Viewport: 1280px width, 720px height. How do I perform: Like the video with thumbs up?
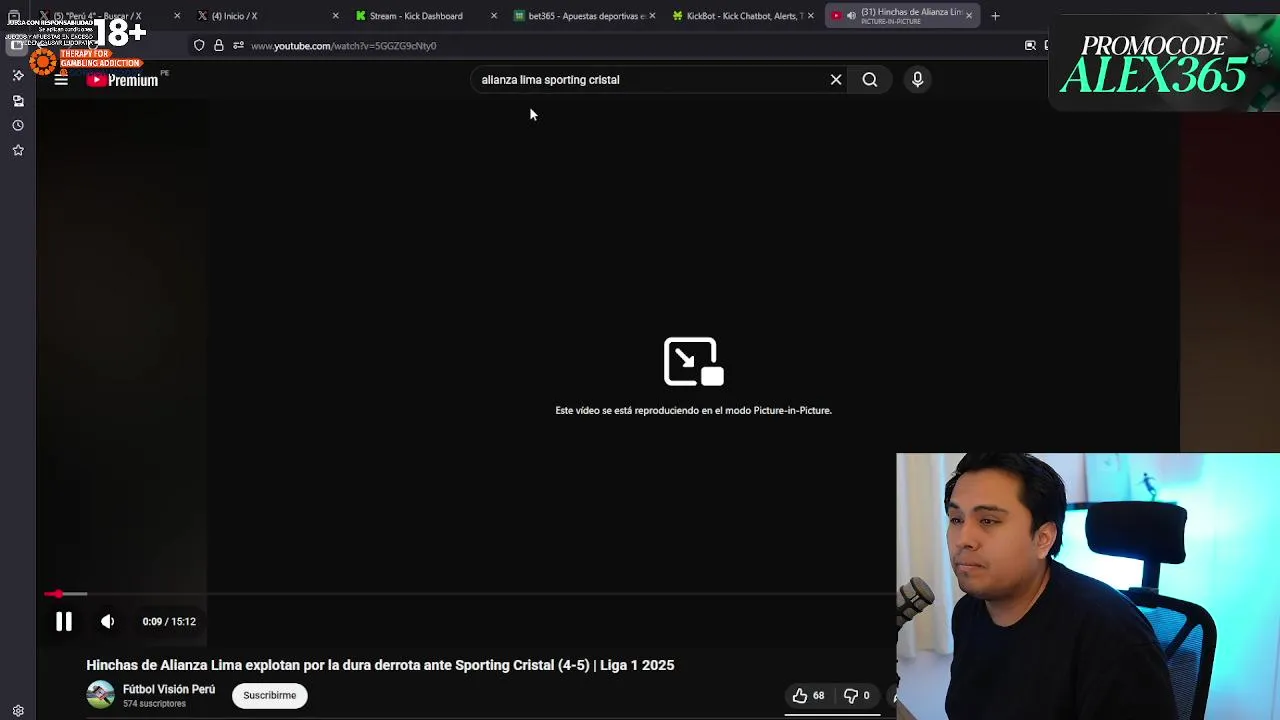[809, 695]
